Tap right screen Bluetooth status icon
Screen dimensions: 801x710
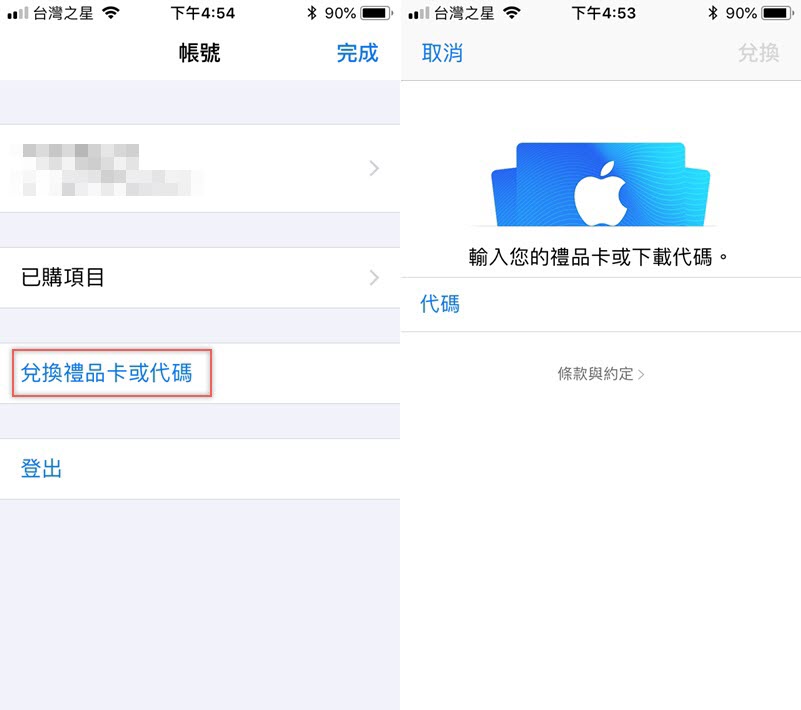713,13
